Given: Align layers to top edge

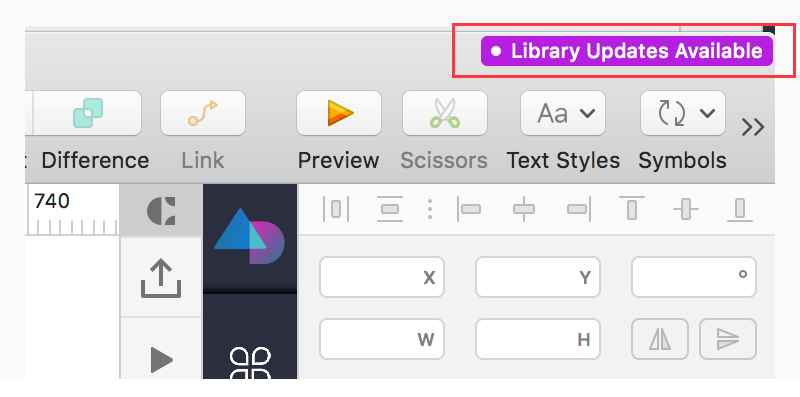Looking at the screenshot, I should coord(632,208).
